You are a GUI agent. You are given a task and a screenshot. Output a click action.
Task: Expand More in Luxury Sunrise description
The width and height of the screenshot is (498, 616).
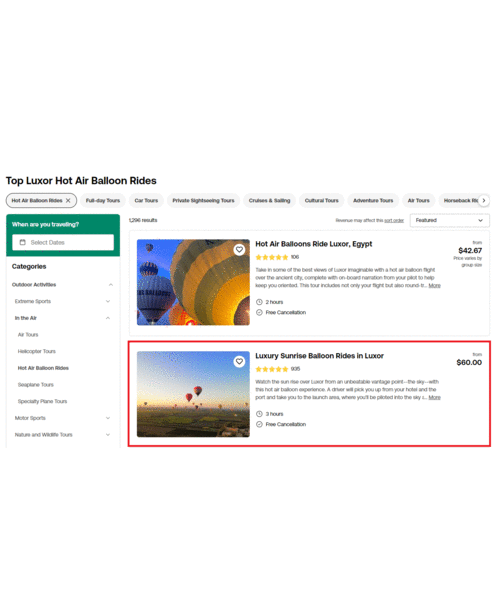click(x=434, y=398)
